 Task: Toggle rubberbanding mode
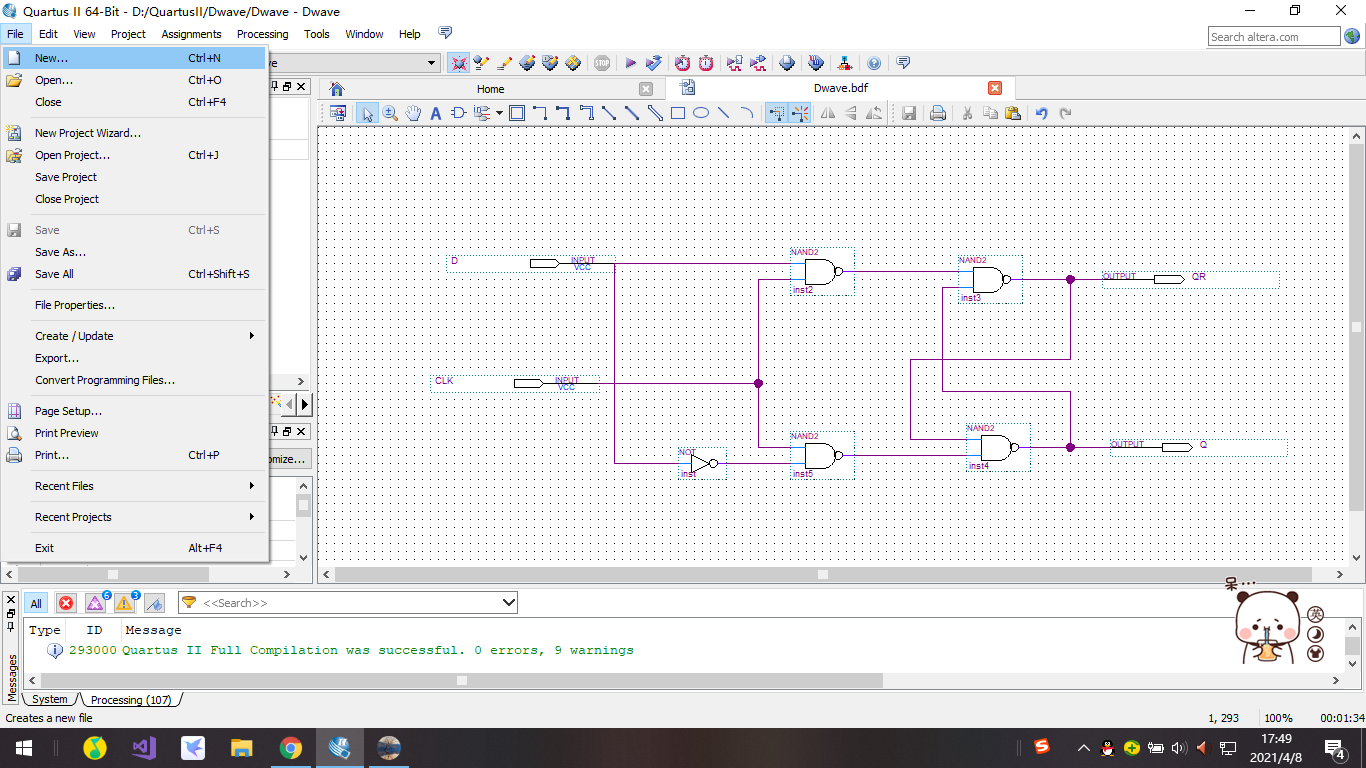click(777, 113)
